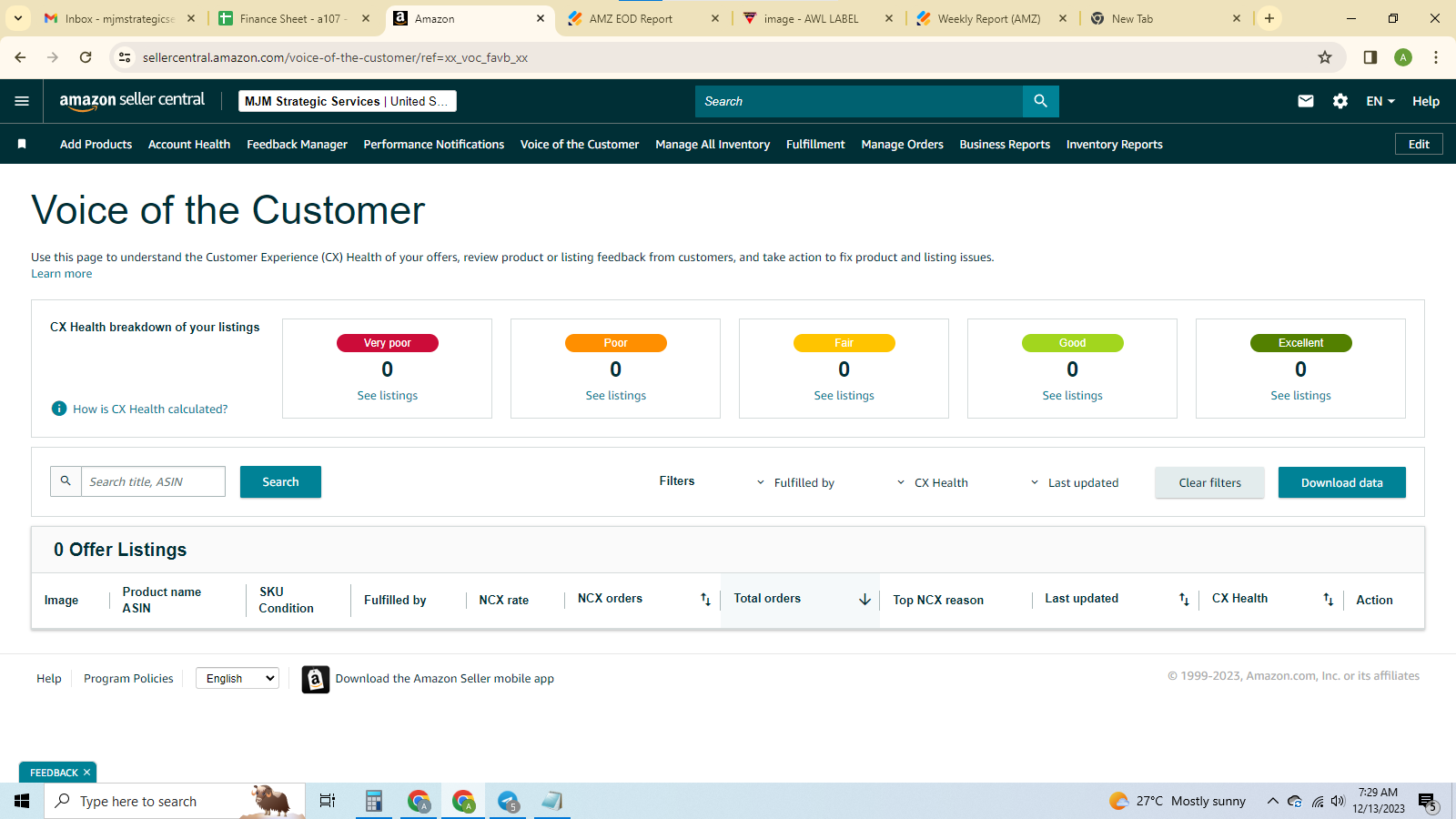Close the FEEDBACK tab with X
The width and height of the screenshot is (1456, 819).
(86, 773)
